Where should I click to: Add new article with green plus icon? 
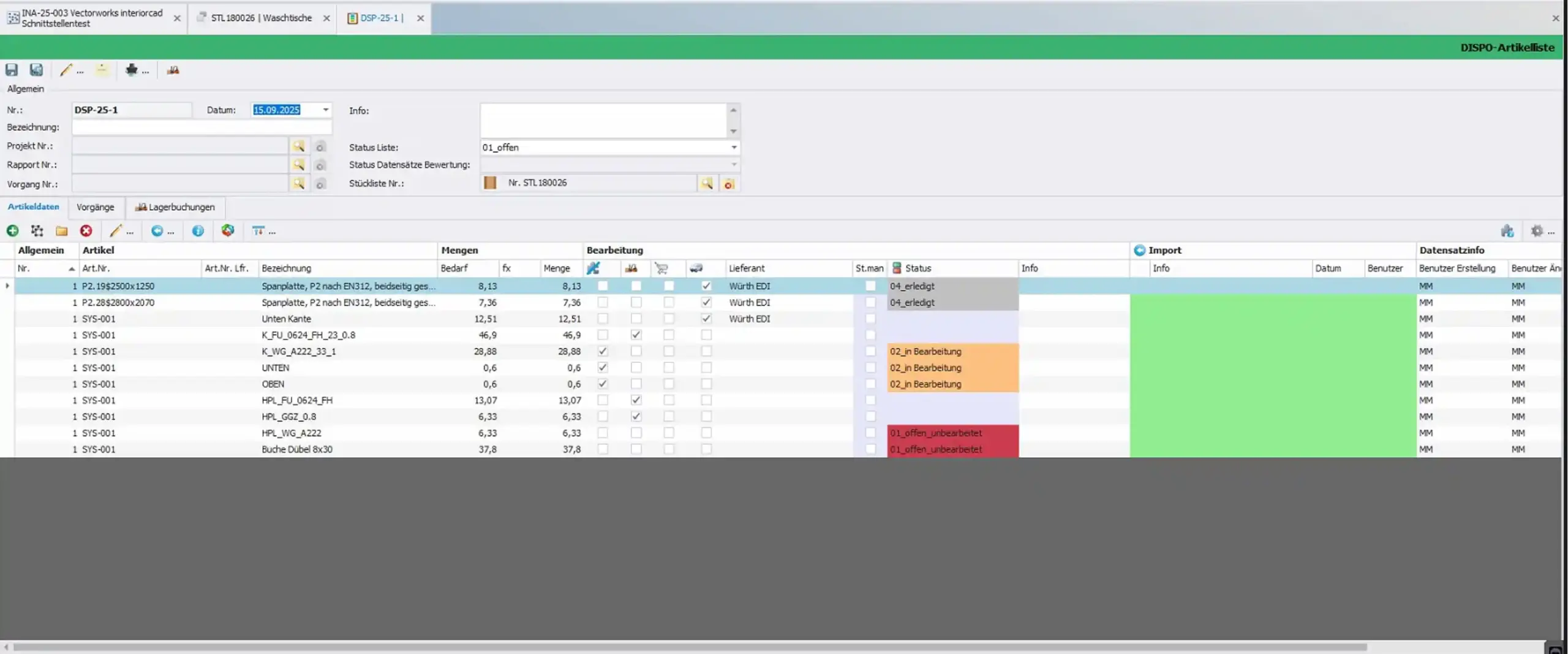click(12, 231)
